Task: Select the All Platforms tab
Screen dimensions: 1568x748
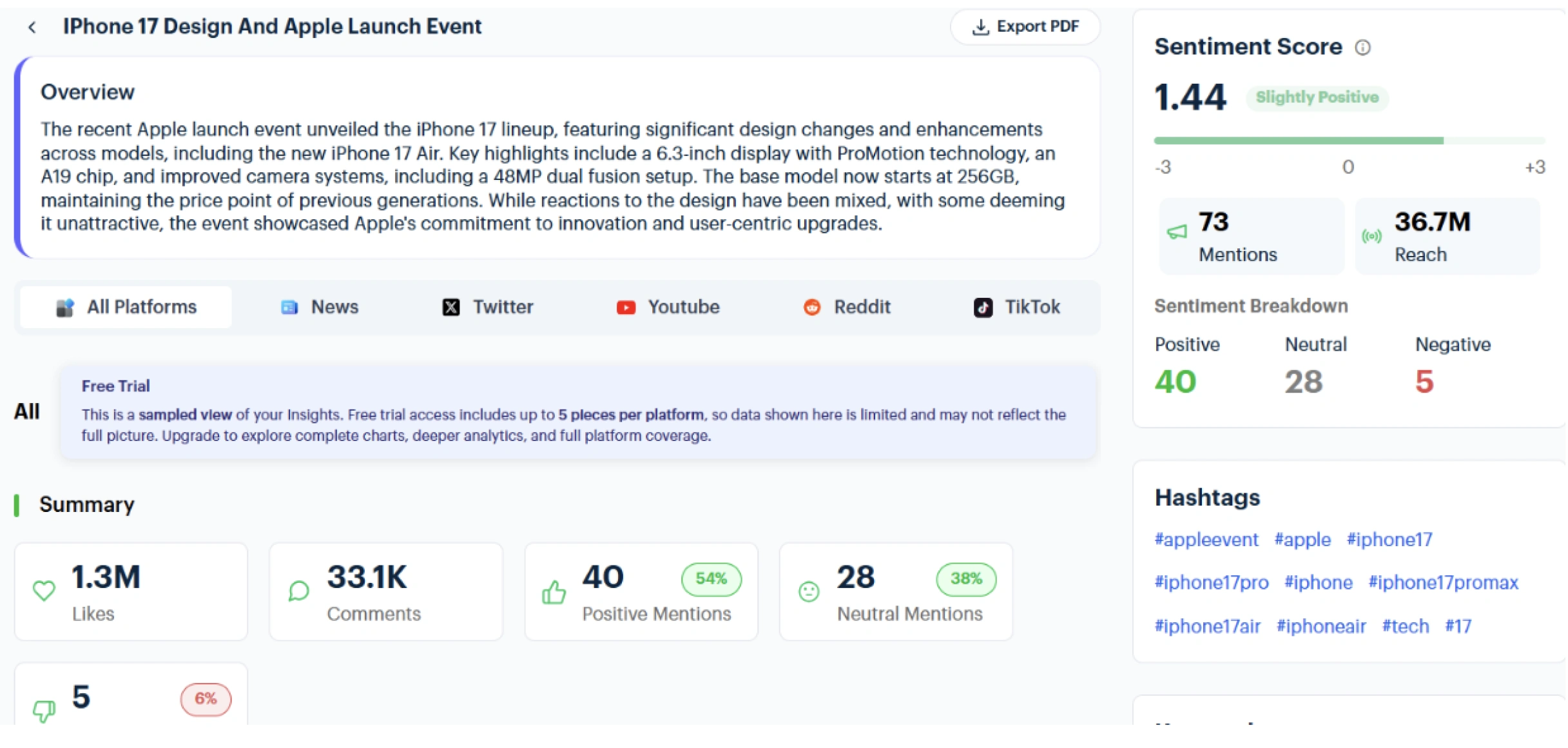Action: coord(126,307)
